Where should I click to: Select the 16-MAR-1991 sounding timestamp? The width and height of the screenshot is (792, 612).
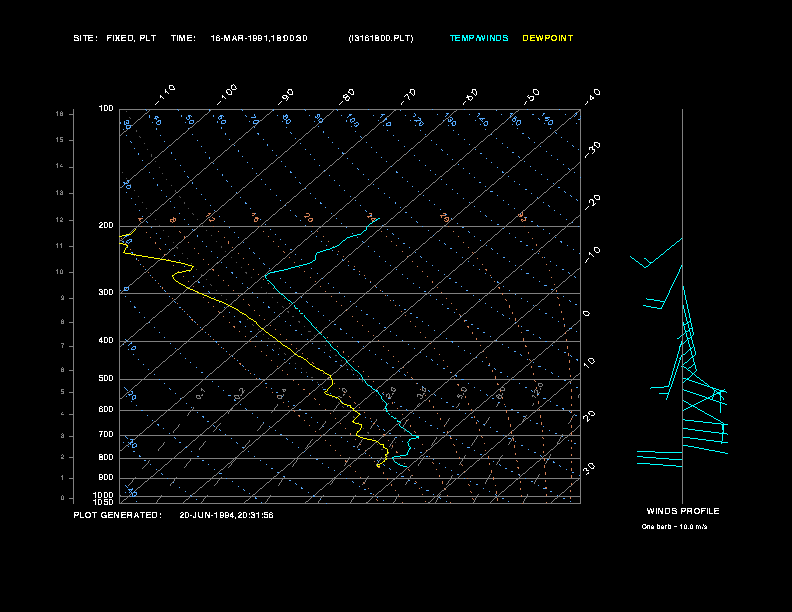tap(259, 38)
